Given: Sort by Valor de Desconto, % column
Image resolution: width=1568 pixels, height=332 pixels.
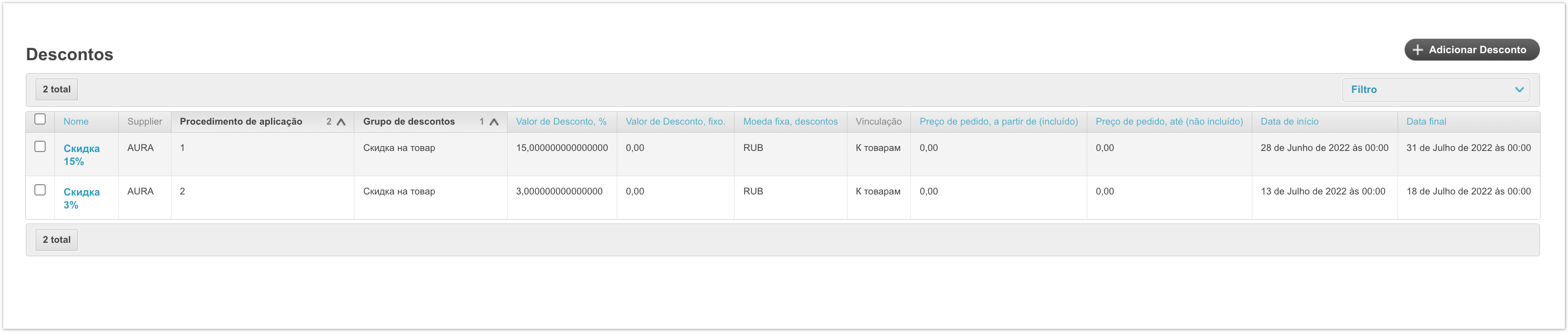Looking at the screenshot, I should [x=561, y=121].
